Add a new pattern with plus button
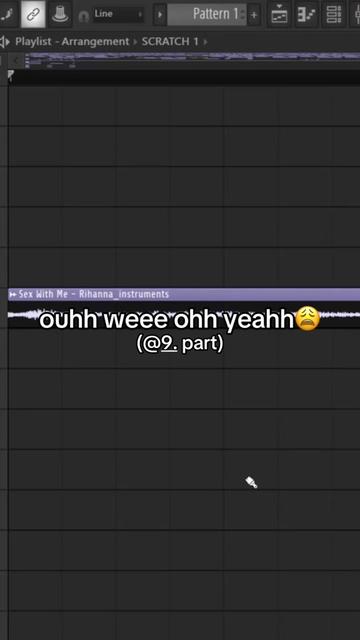This screenshot has width=360, height=640. pyautogui.click(x=254, y=15)
